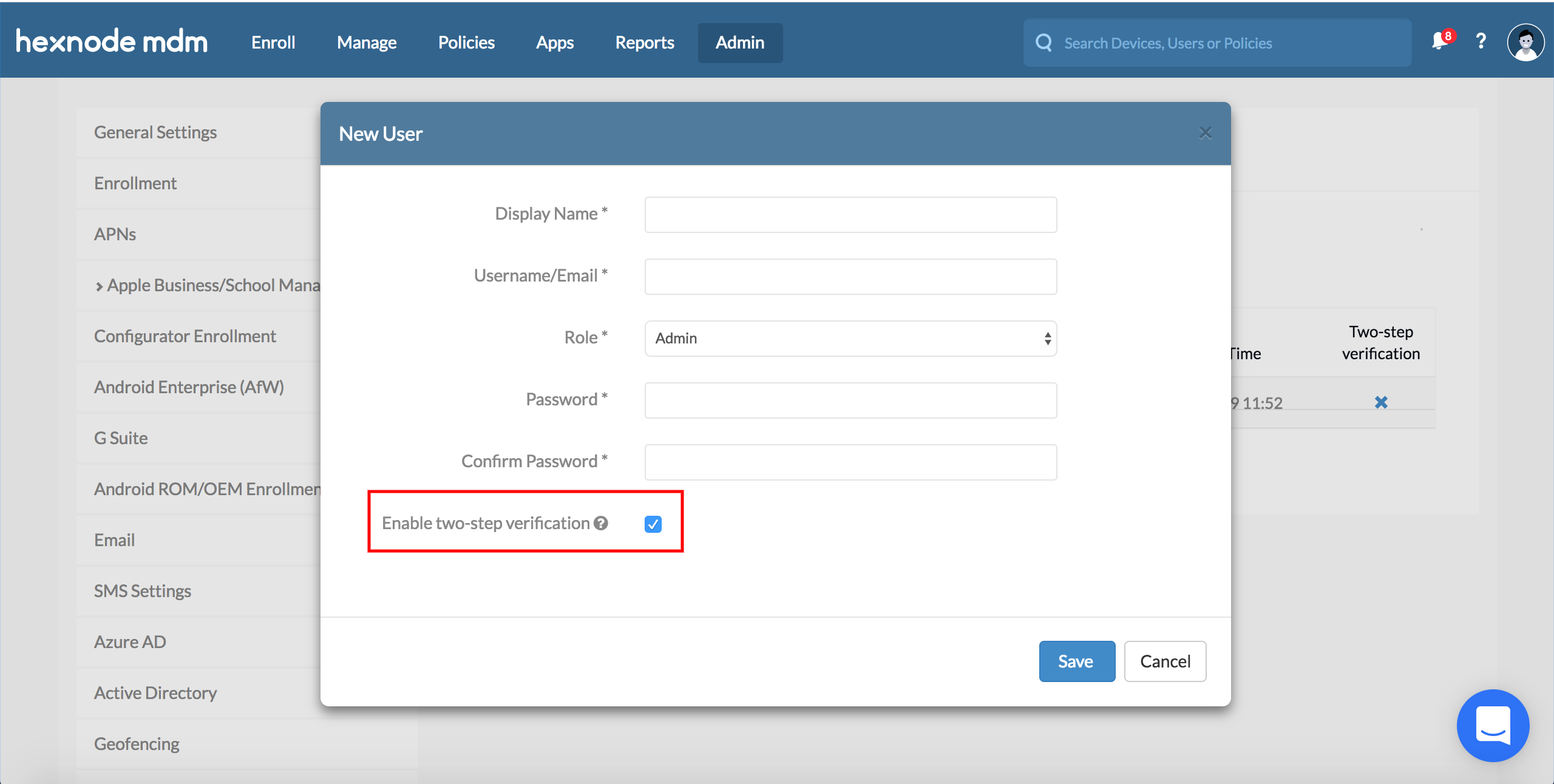Open the Reports tab
This screenshot has height=784, width=1554.
645,42
